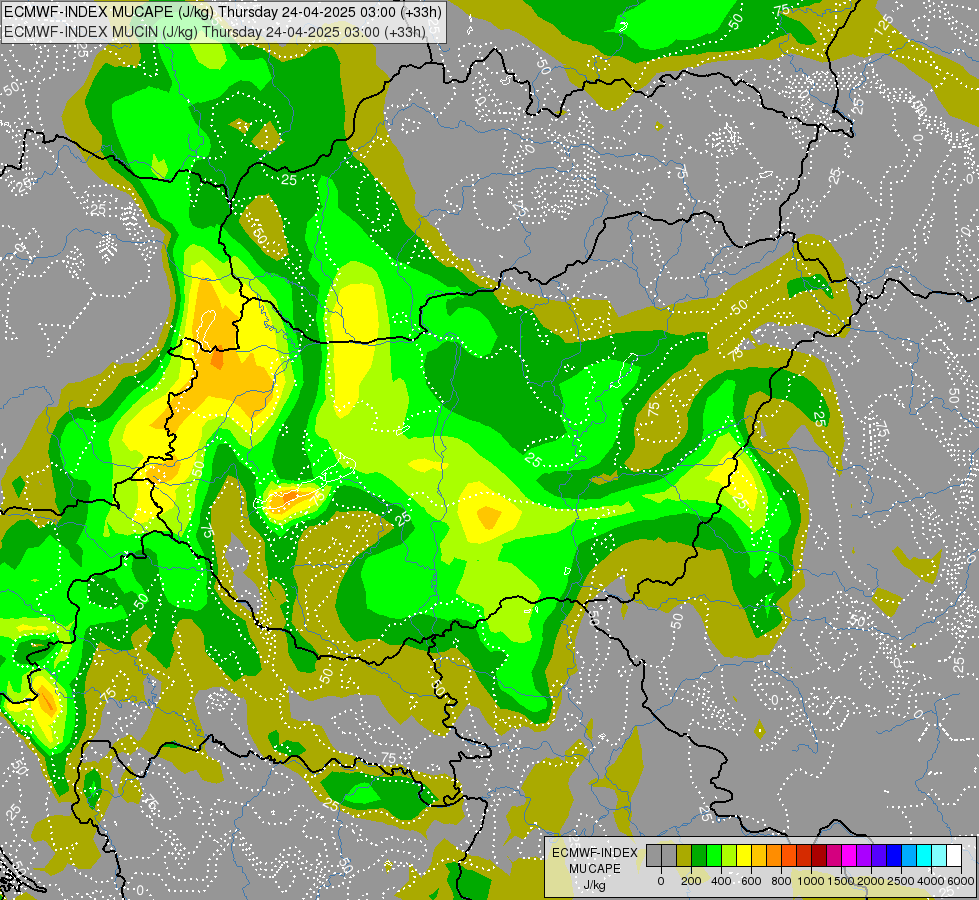Click the 400 legend scale value
This screenshot has width=979, height=900.
coord(721,881)
